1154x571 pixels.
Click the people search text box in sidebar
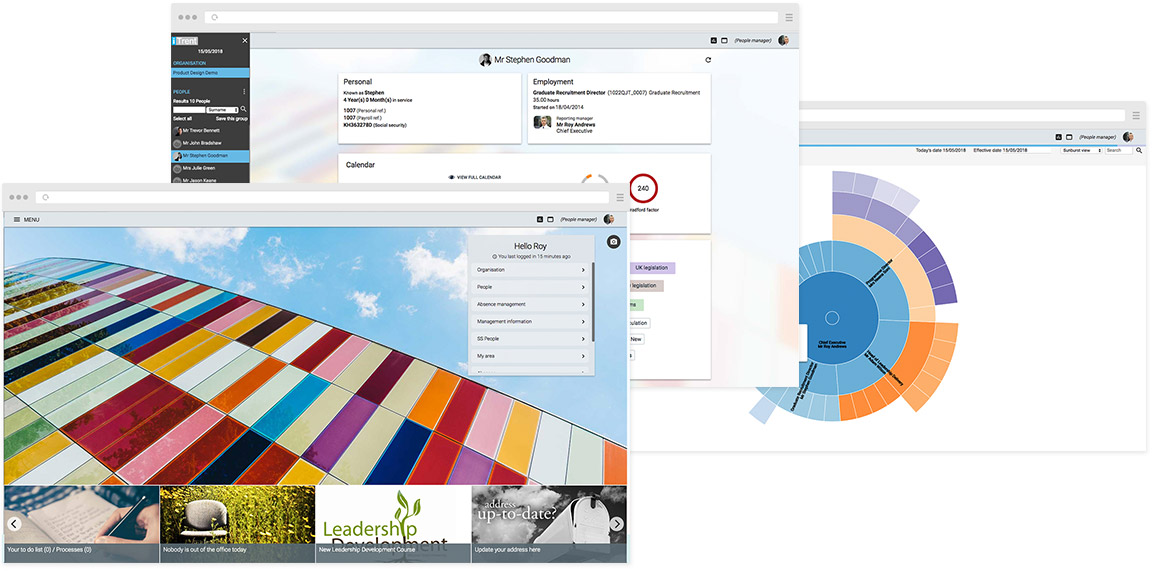[x=188, y=110]
